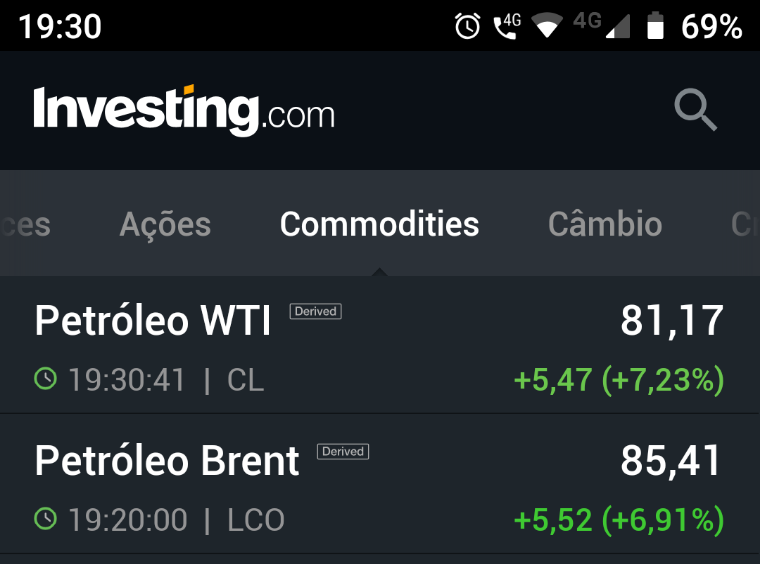Viewport: 760px width, 564px height.
Task: Tap the WTI price 81,17
Action: pyautogui.click(x=672, y=321)
